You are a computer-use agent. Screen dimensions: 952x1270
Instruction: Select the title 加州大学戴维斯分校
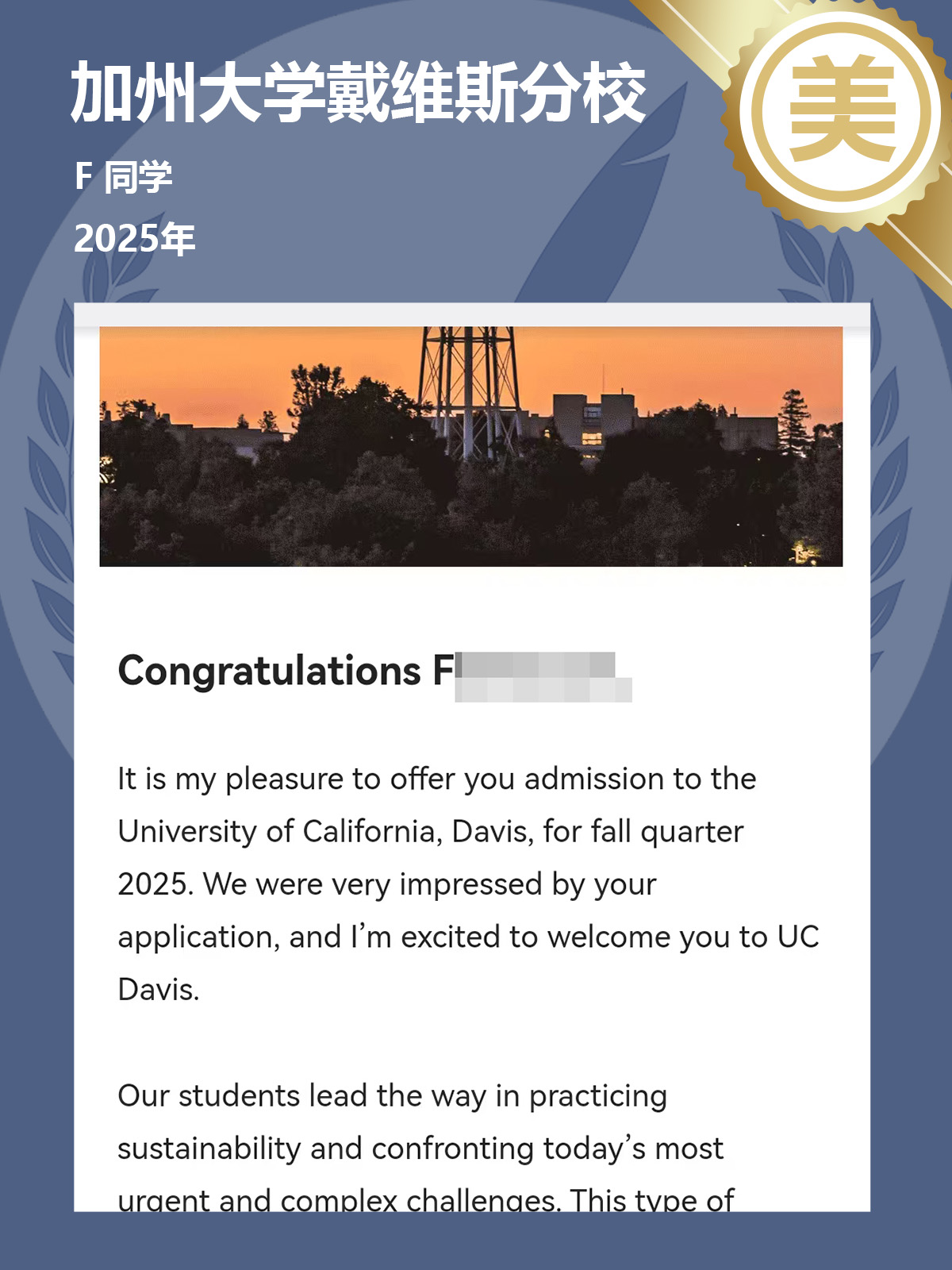pos(359,93)
